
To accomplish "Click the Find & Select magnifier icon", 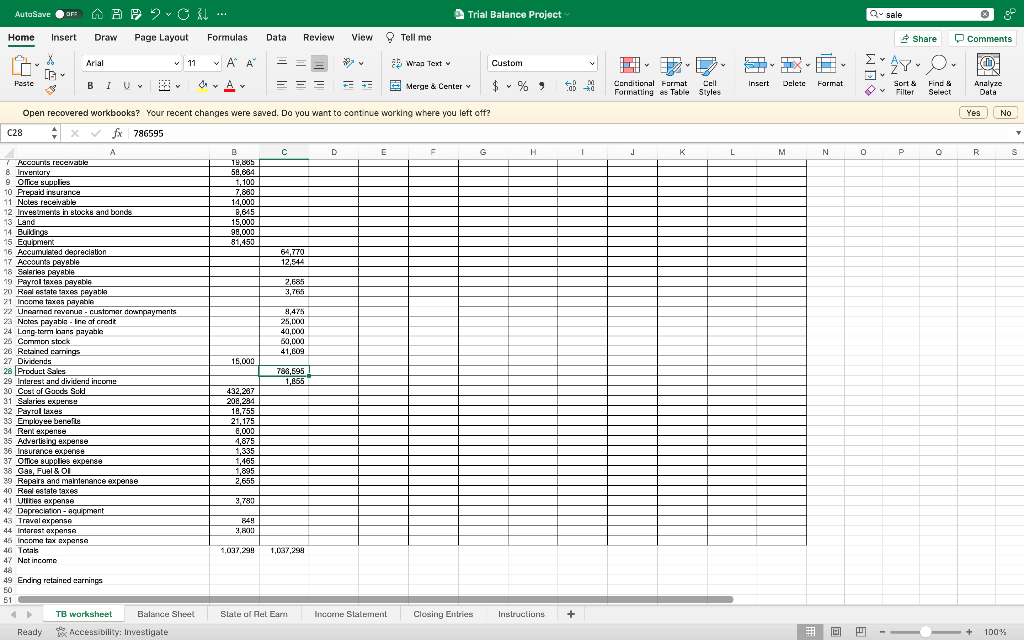I will (936, 62).
